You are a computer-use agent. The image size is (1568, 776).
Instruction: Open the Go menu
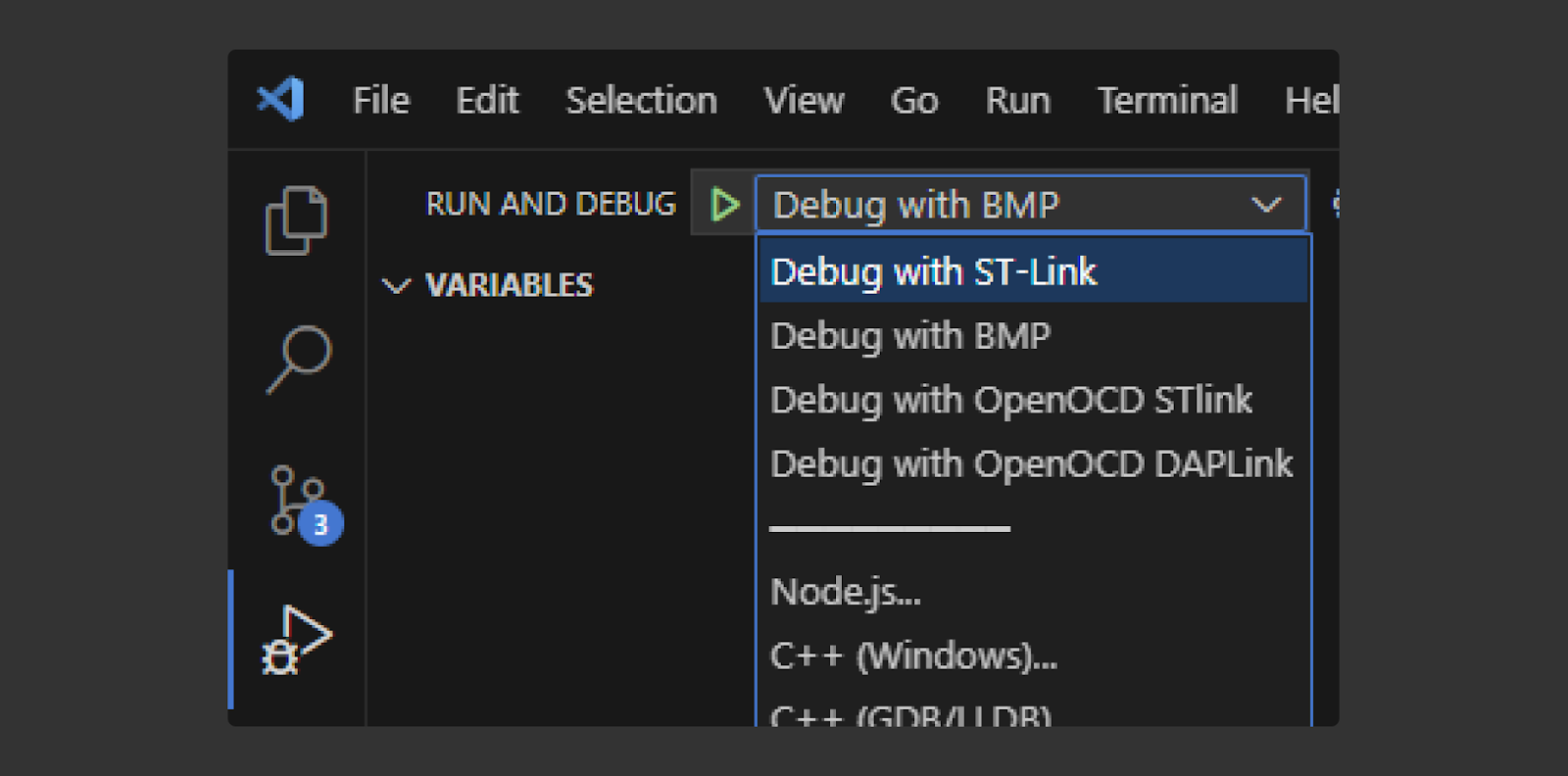tap(914, 100)
